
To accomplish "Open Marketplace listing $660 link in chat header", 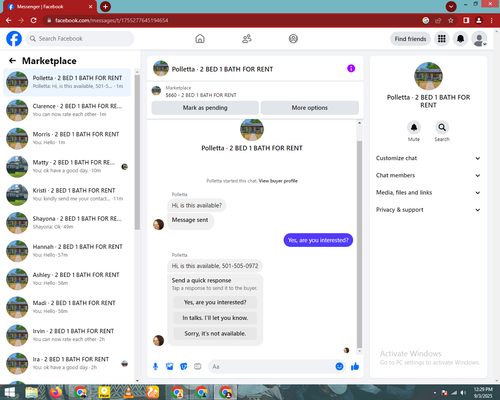I will (201, 95).
